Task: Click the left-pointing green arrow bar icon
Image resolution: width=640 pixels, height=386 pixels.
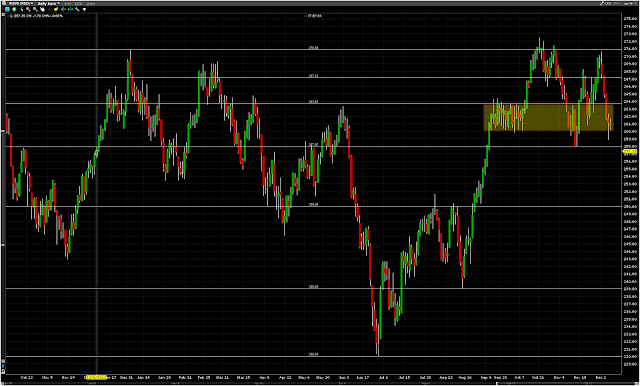Action: 63,9
